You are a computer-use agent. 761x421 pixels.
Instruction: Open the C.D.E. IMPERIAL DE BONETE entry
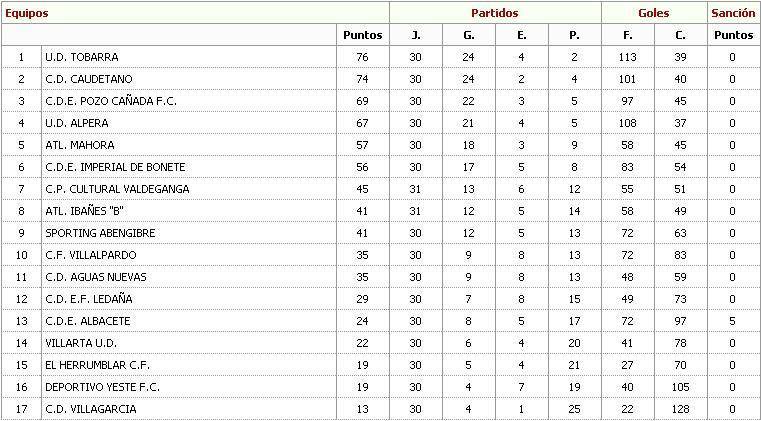116,167
